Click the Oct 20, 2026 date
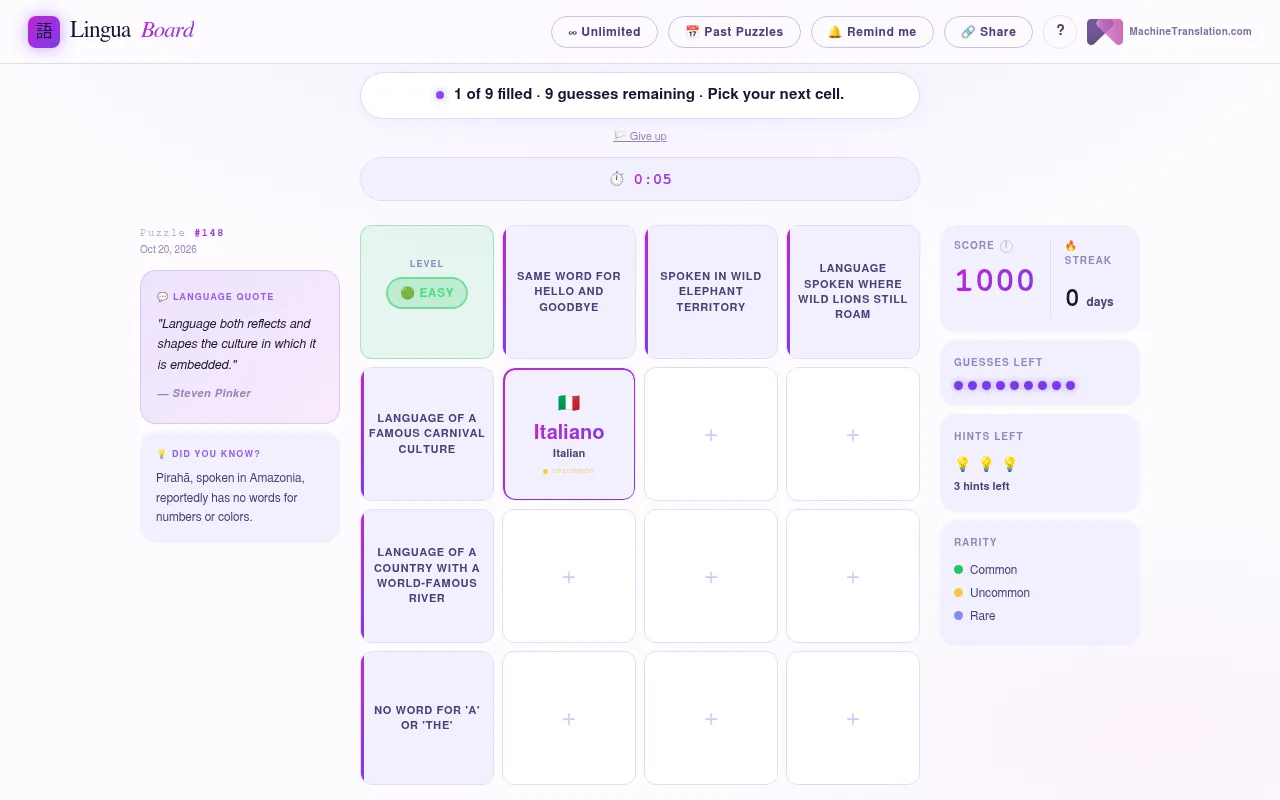 (x=168, y=250)
